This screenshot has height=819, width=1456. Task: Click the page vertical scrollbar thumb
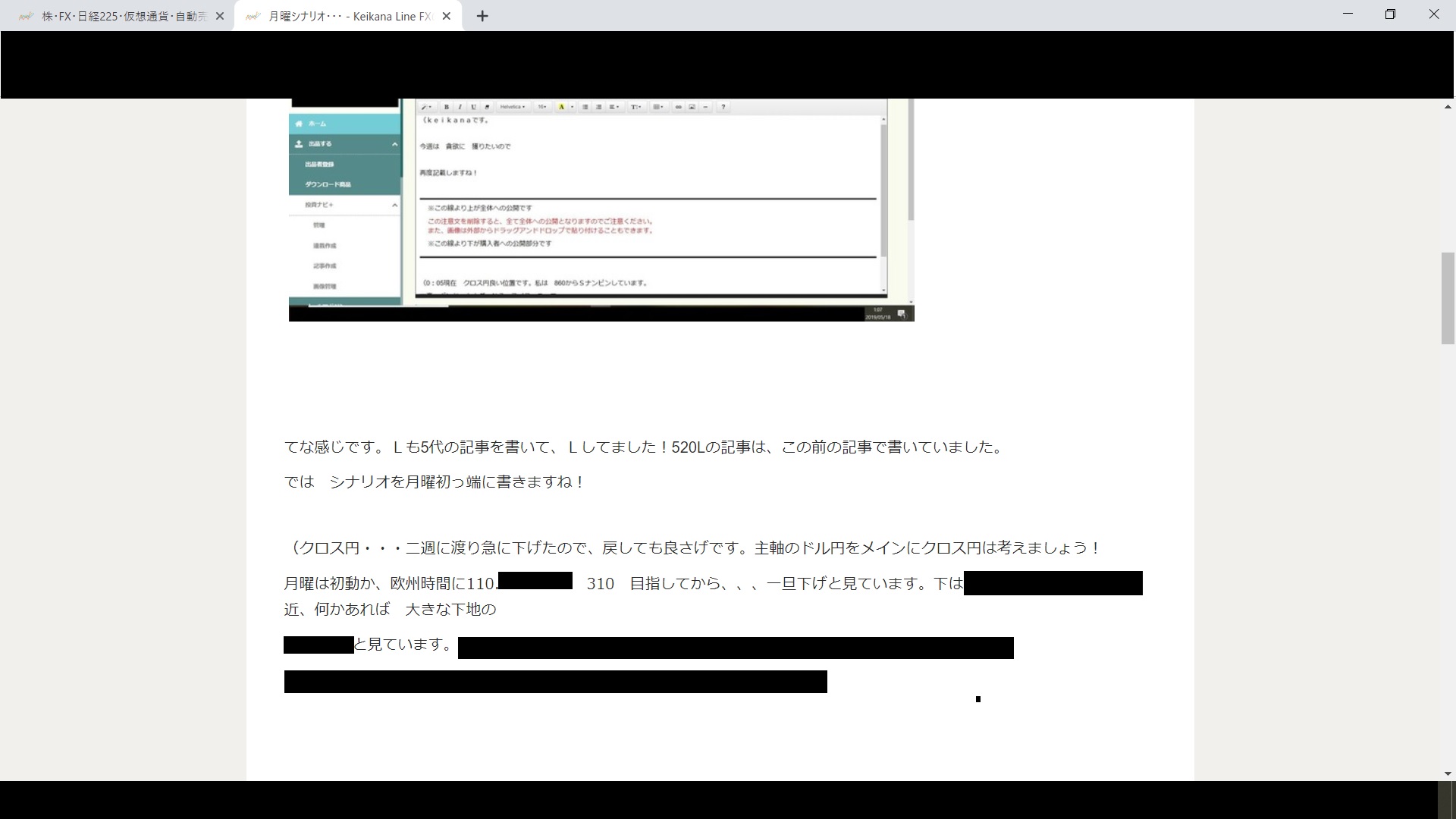tap(1448, 298)
